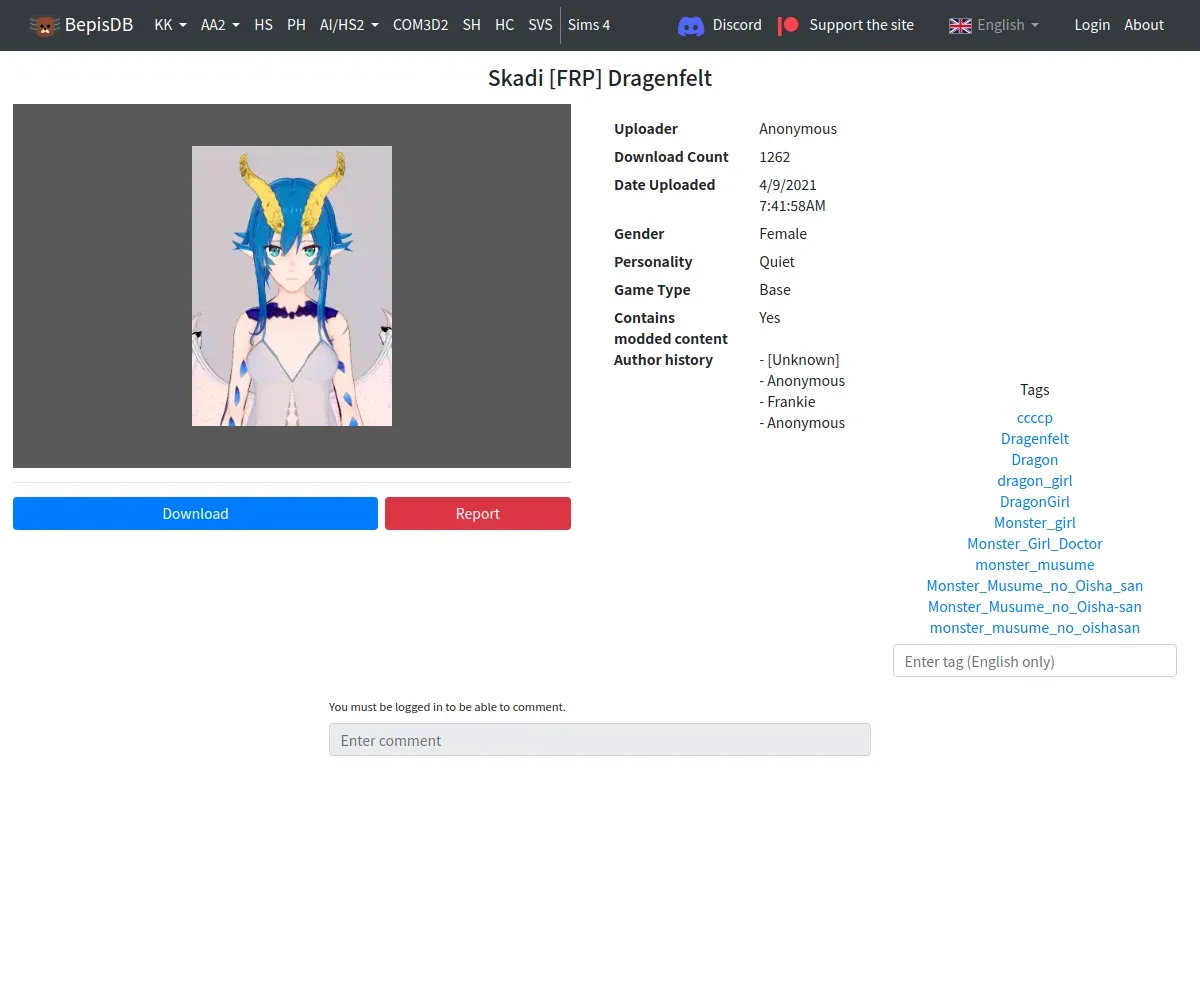Image resolution: width=1200 pixels, height=1000 pixels.
Task: Open the SH navbar item
Action: 471,25
